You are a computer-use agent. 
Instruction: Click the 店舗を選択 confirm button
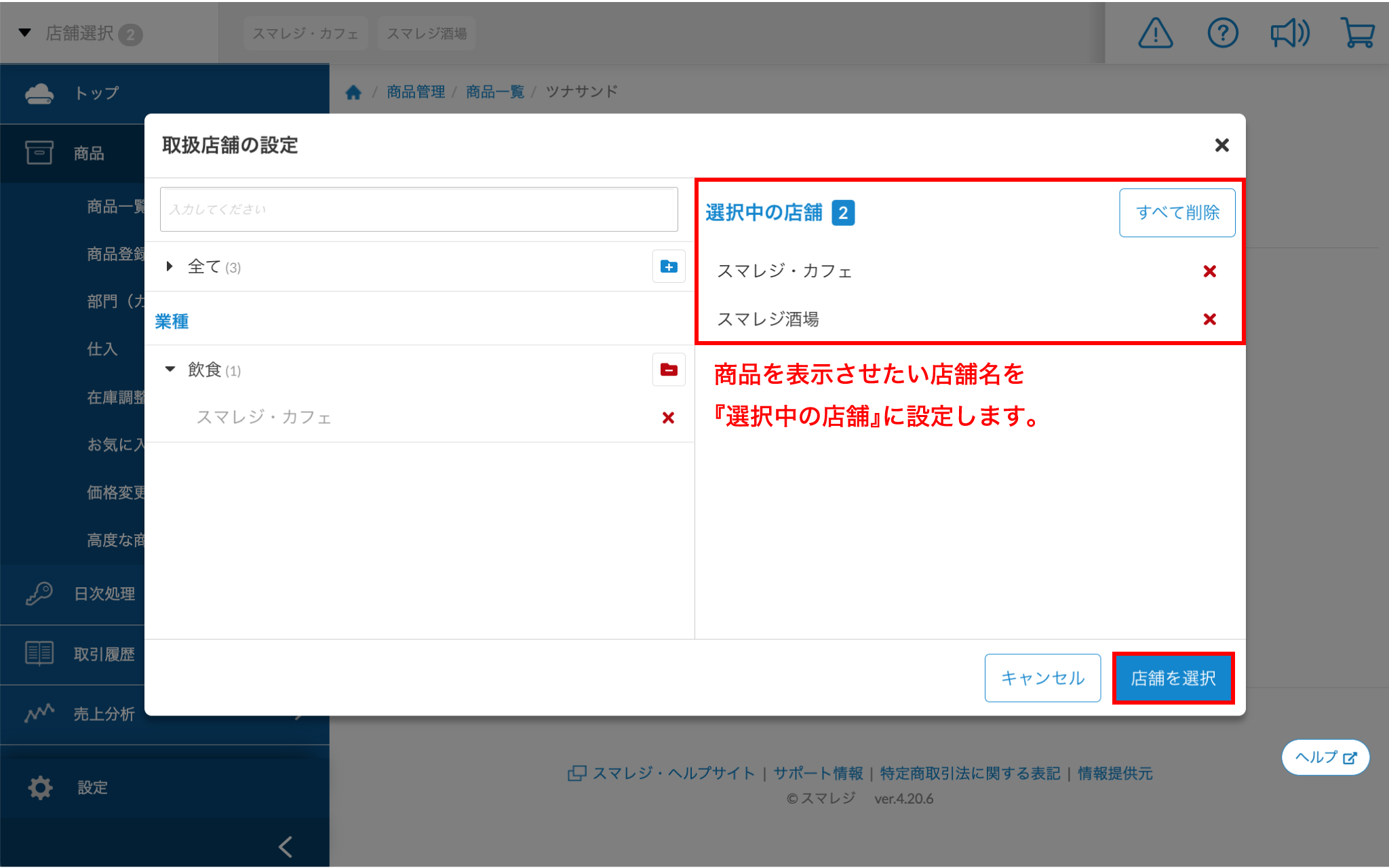(1173, 678)
